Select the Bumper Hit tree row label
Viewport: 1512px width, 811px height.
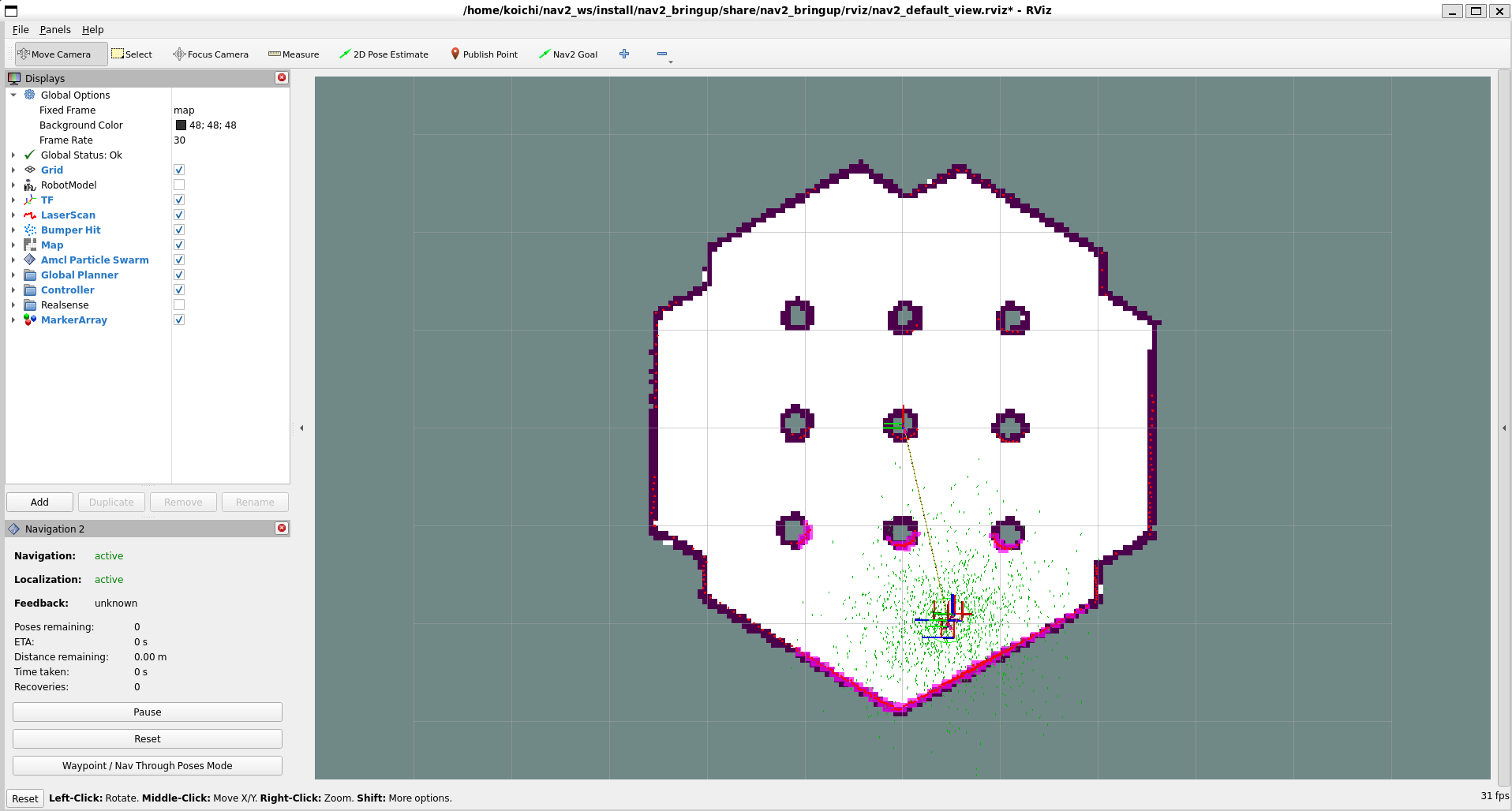coord(71,230)
